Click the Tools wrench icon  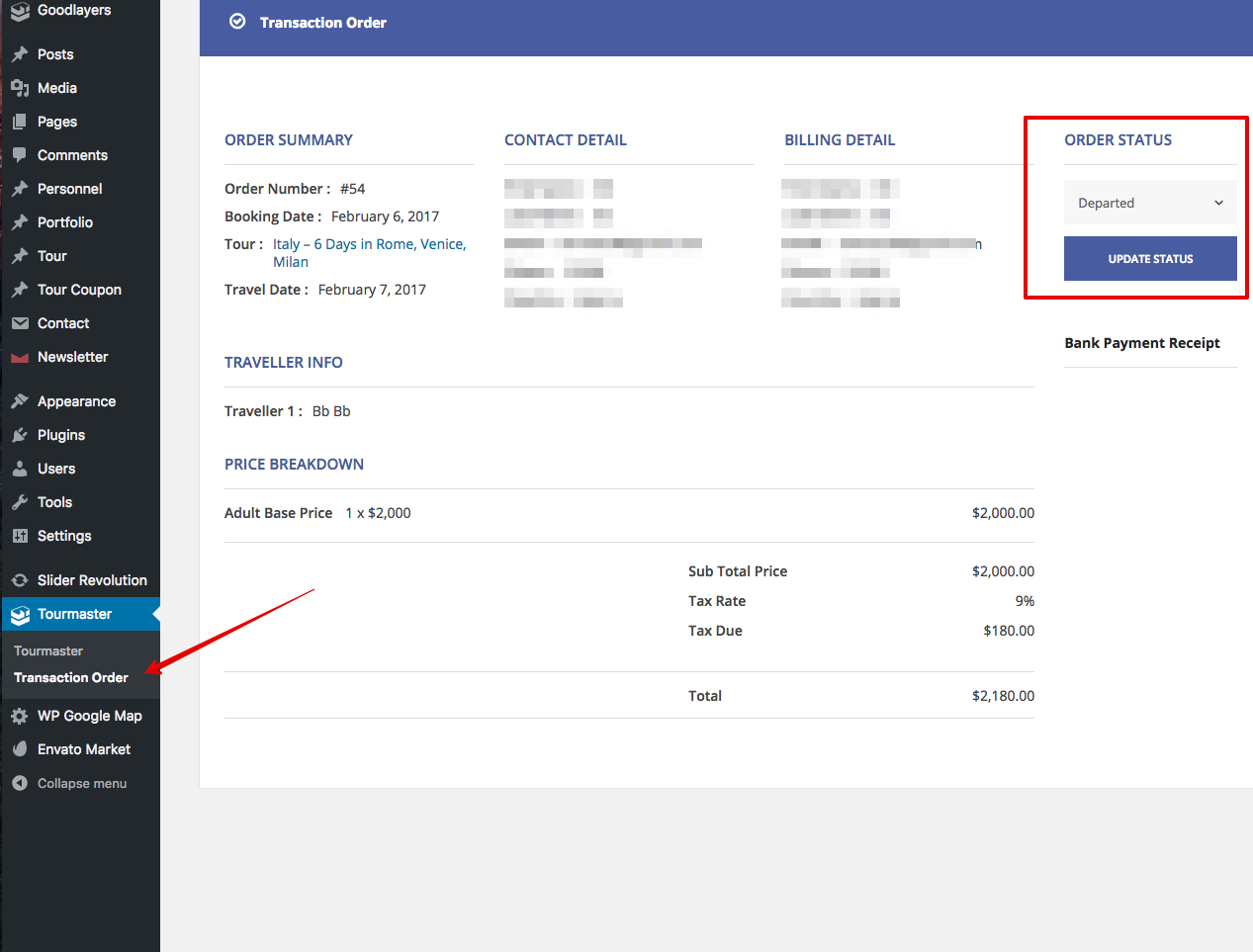point(20,502)
